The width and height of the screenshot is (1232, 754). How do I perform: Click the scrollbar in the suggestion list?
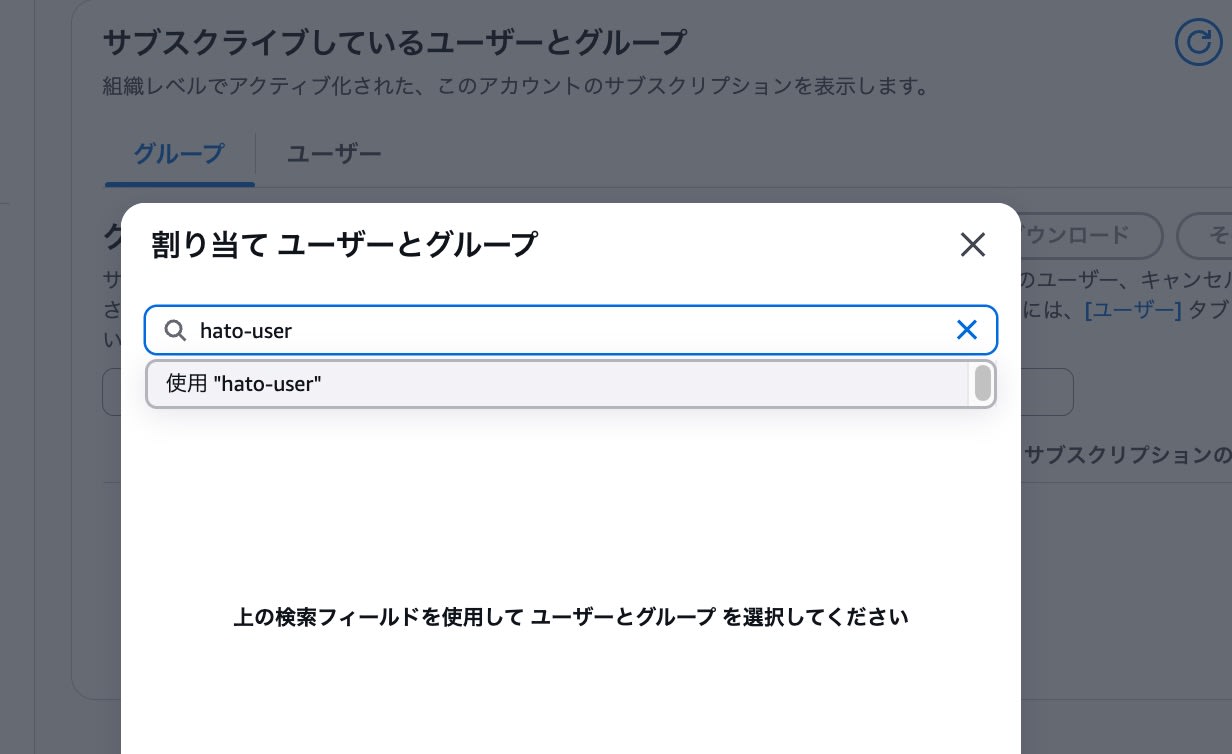[x=983, y=383]
